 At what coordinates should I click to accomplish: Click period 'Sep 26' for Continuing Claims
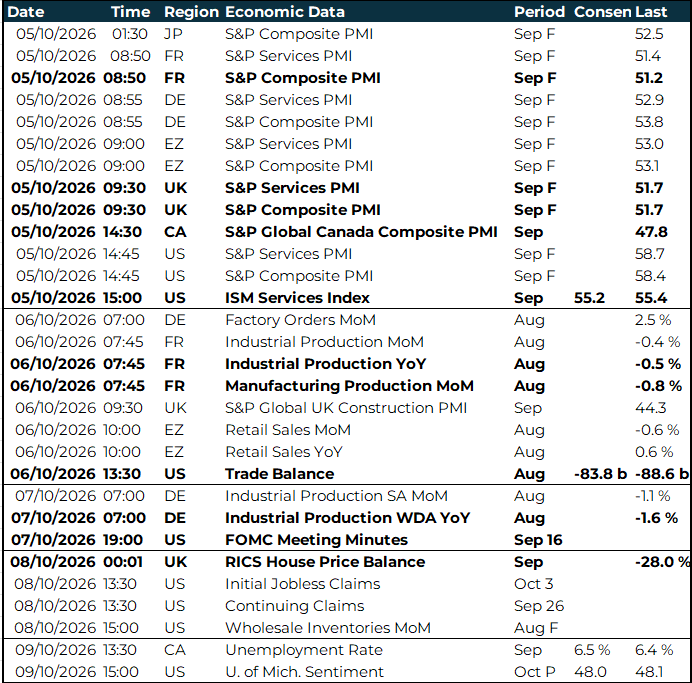539,606
